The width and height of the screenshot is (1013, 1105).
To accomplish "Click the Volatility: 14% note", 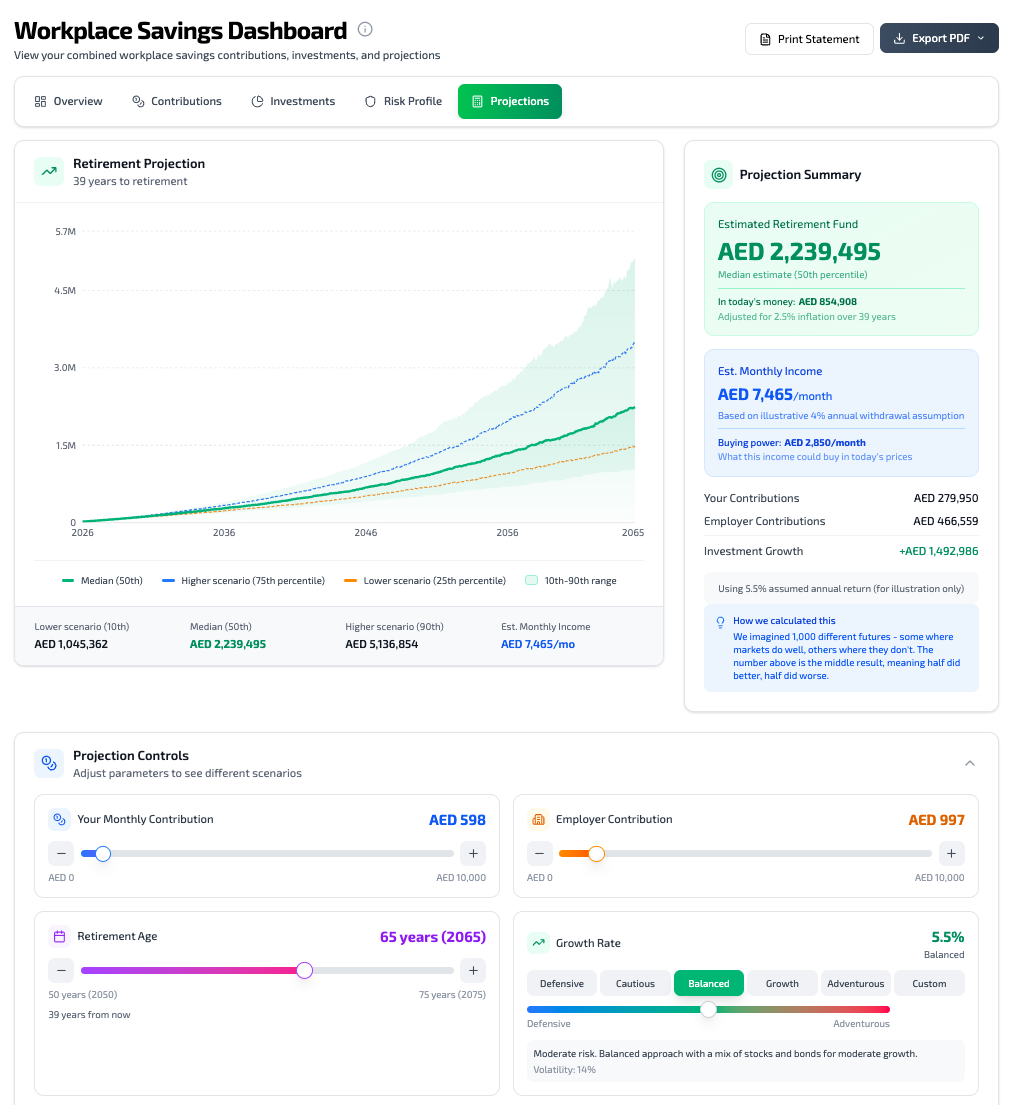I will [565, 1070].
